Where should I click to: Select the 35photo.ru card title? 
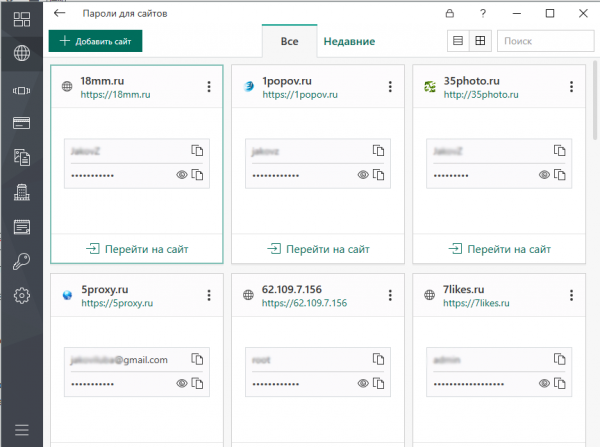point(472,81)
